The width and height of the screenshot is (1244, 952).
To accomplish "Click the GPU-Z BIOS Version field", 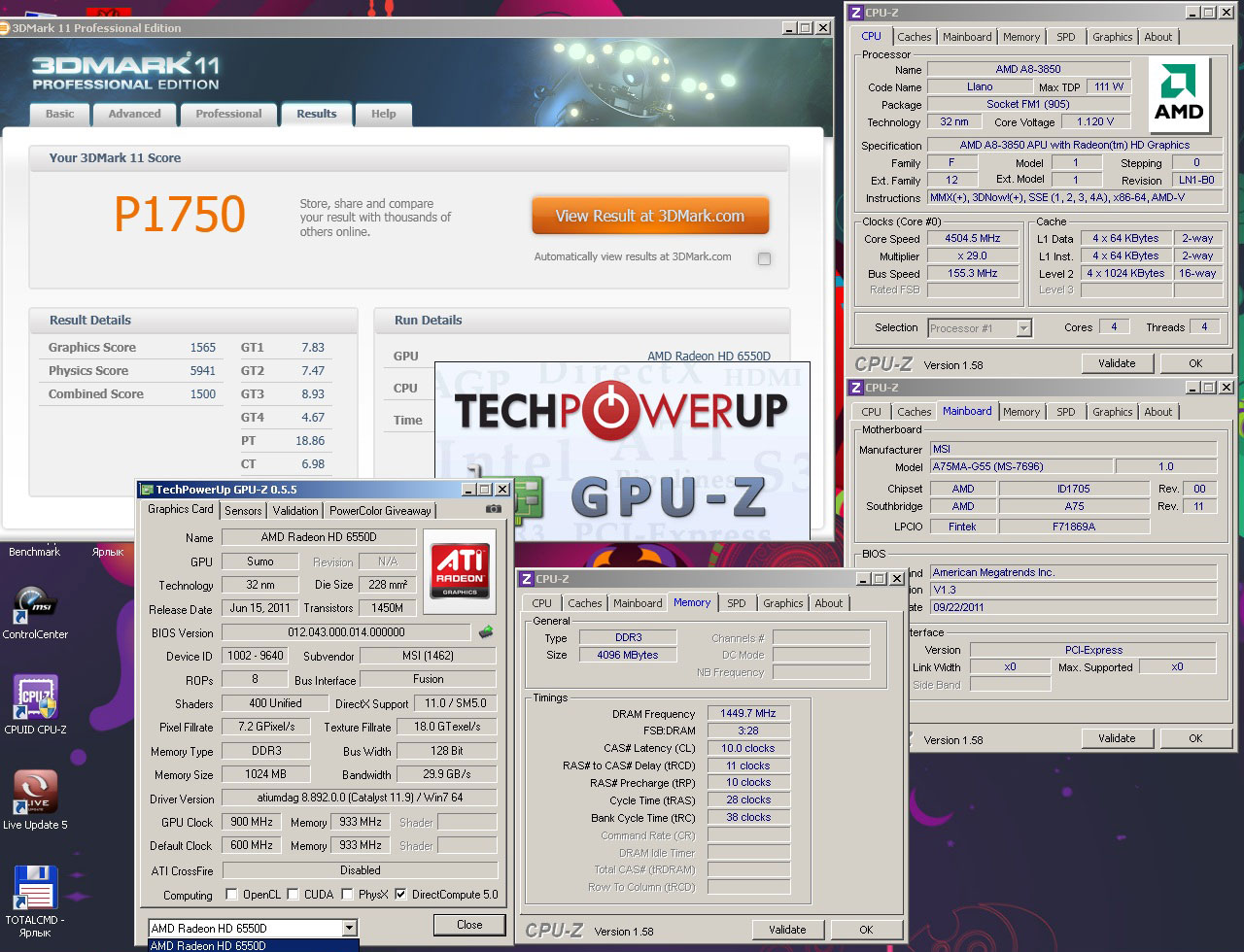I will click(x=346, y=632).
